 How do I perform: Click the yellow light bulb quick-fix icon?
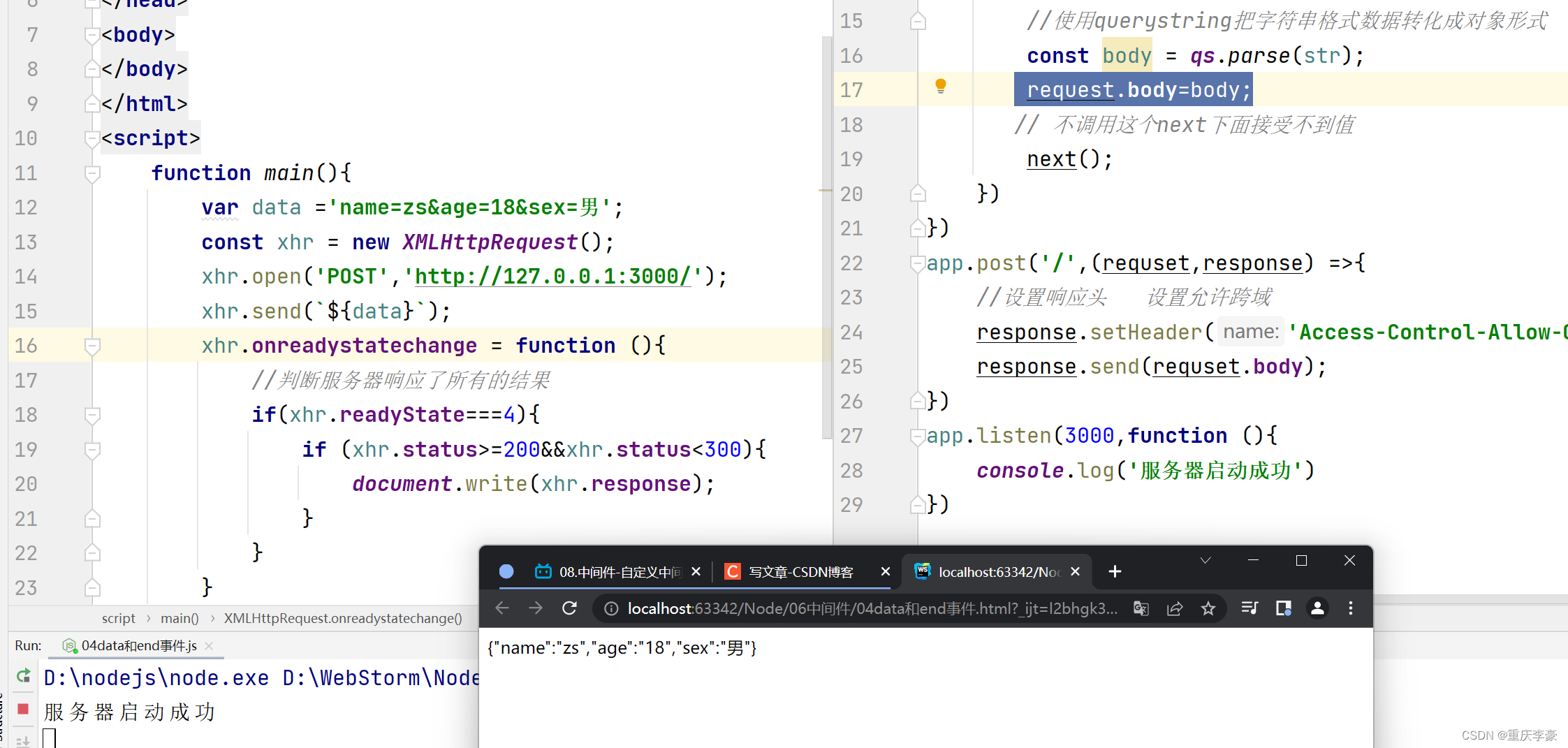click(x=941, y=86)
